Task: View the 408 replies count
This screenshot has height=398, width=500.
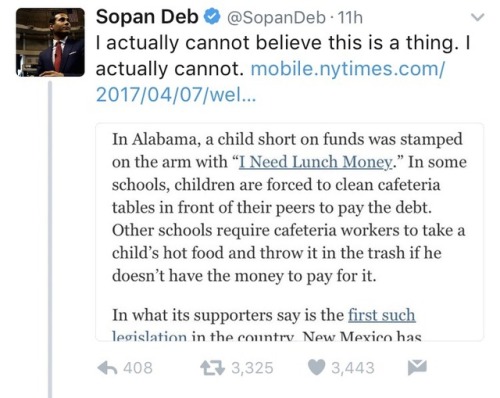Action: (138, 368)
